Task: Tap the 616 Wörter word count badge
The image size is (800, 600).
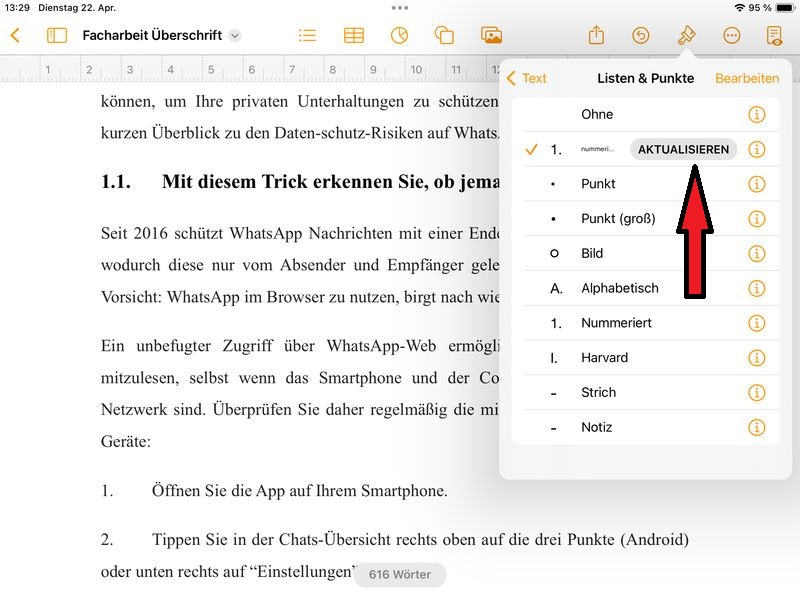Action: coord(399,574)
